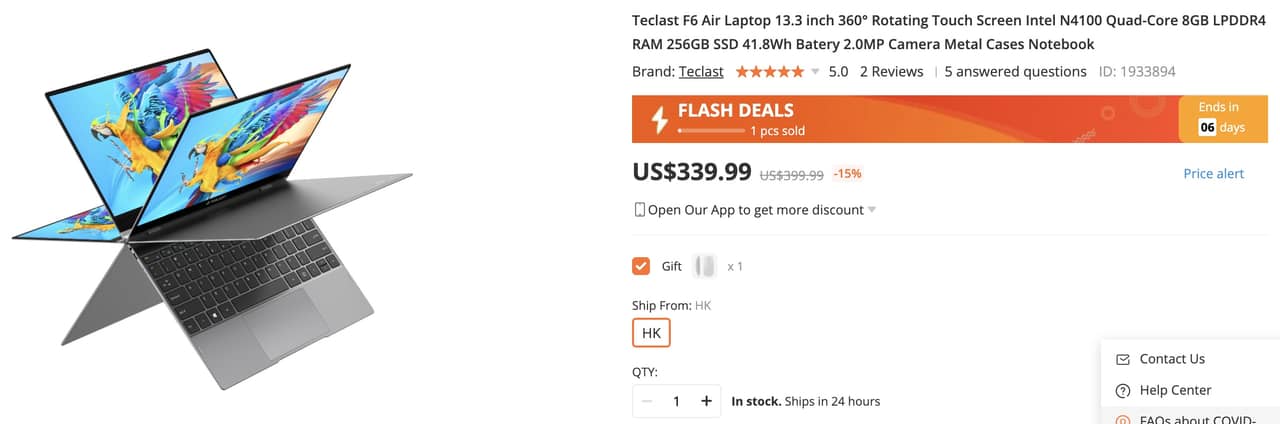This screenshot has height=424, width=1280.
Task: Expand the Open Our App discount dropdown
Action: (872, 210)
